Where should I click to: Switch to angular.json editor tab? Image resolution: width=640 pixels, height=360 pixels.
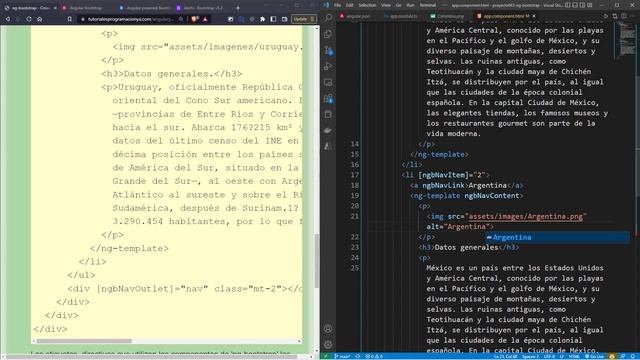coord(355,16)
